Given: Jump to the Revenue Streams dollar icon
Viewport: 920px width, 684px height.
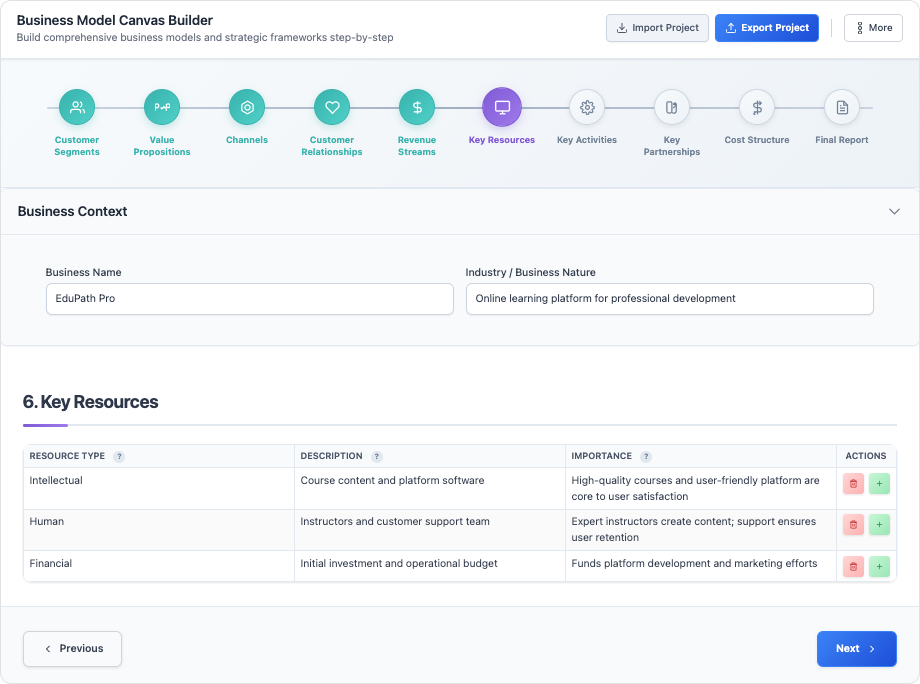Looking at the screenshot, I should [x=417, y=107].
